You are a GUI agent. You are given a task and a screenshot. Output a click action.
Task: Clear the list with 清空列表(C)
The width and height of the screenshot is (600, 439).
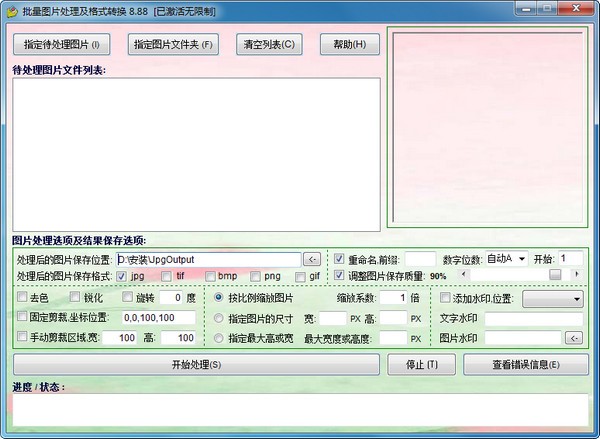coord(269,44)
